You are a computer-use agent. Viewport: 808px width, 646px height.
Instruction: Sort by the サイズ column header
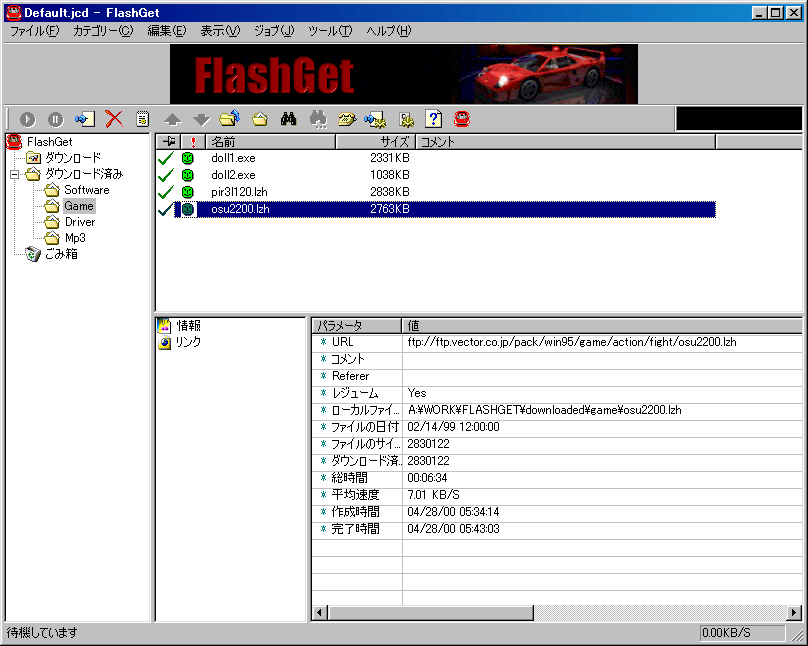pyautogui.click(x=376, y=142)
